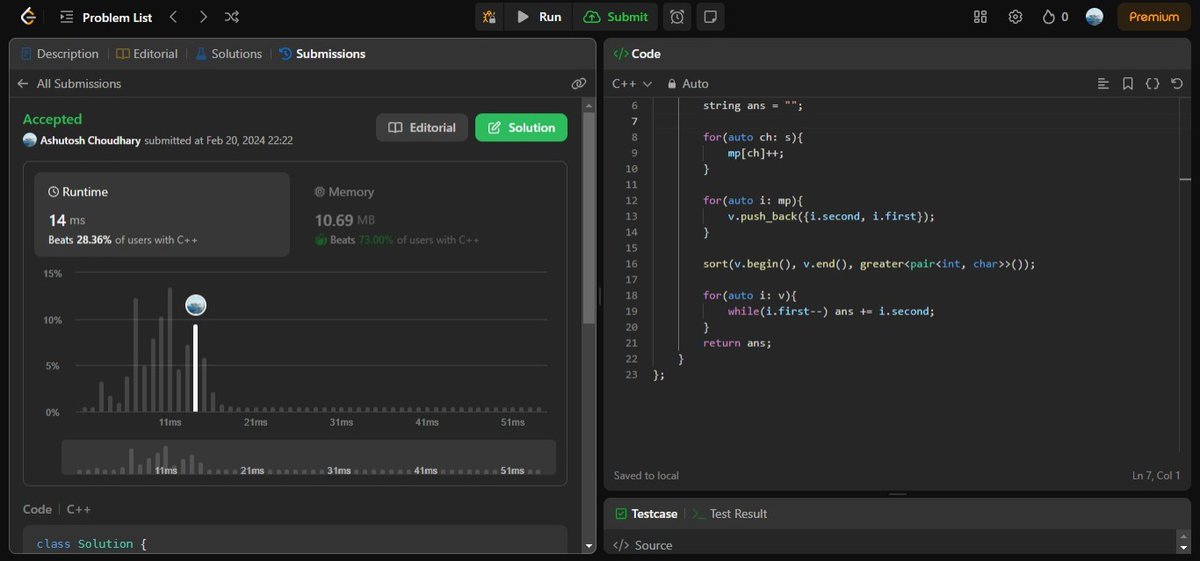Click the 'Code | C++' label
The height and width of the screenshot is (561, 1200).
point(57,509)
